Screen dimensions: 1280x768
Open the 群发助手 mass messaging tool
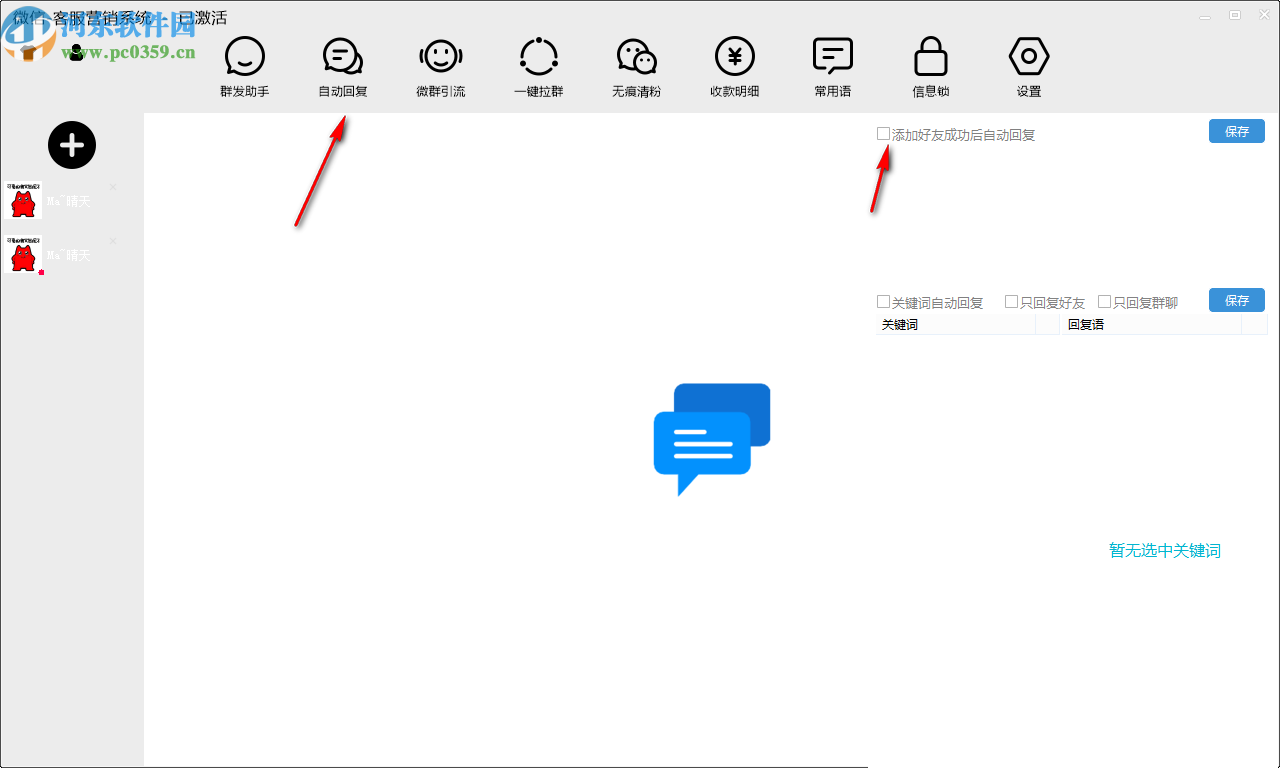pos(245,68)
